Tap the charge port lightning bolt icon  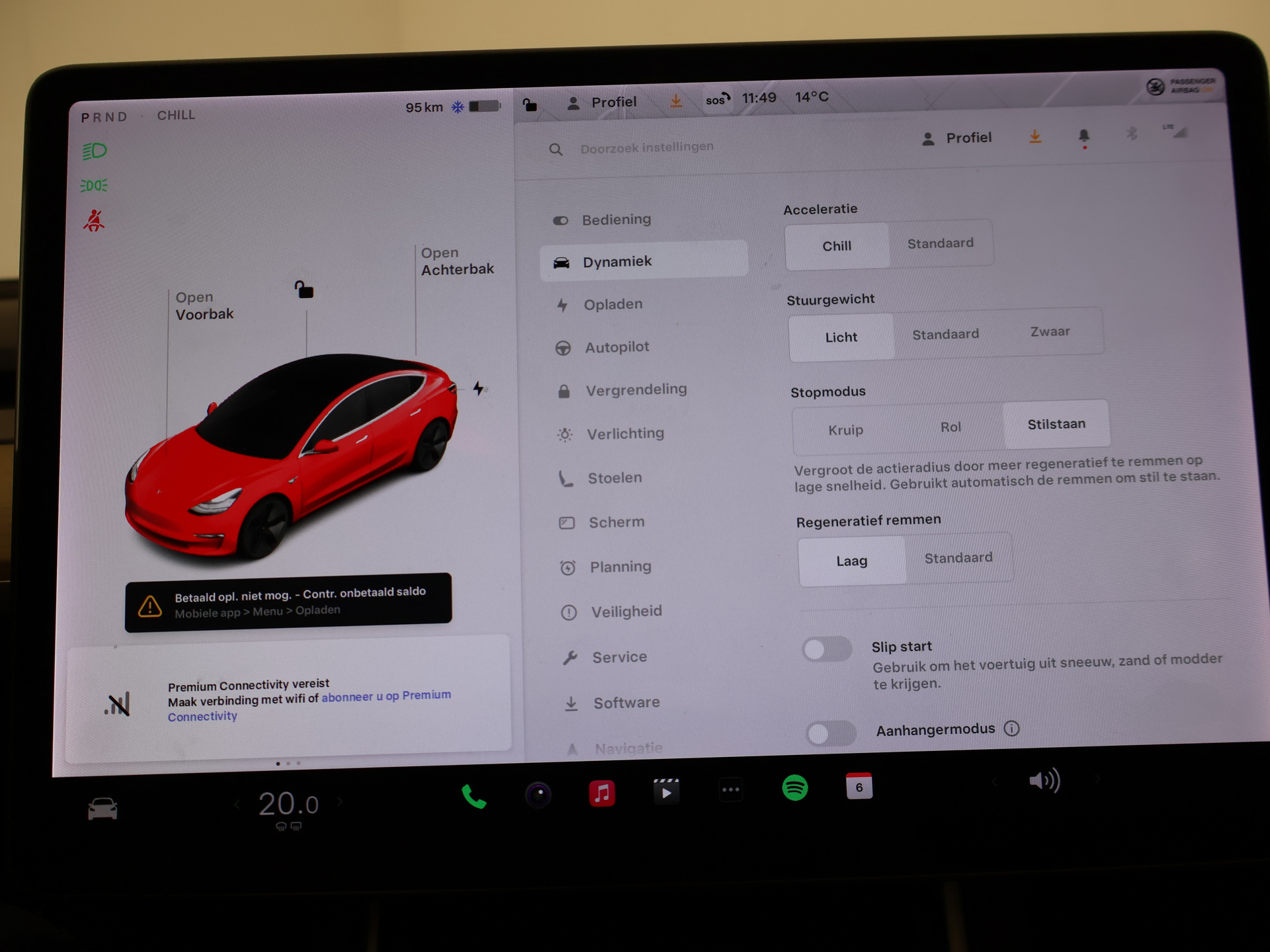478,388
